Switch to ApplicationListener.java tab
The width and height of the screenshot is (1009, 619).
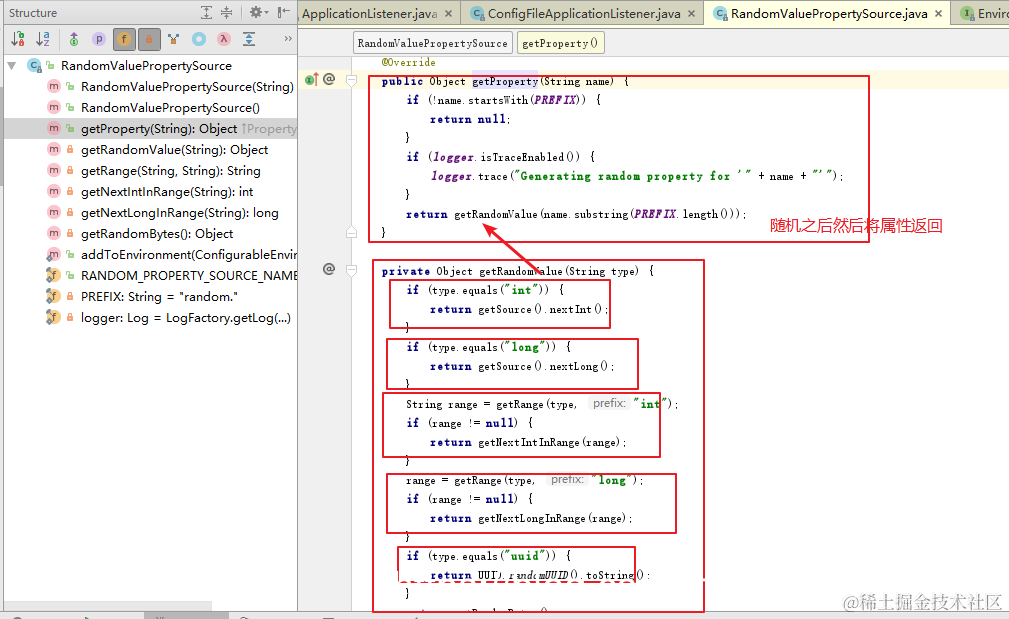369,14
